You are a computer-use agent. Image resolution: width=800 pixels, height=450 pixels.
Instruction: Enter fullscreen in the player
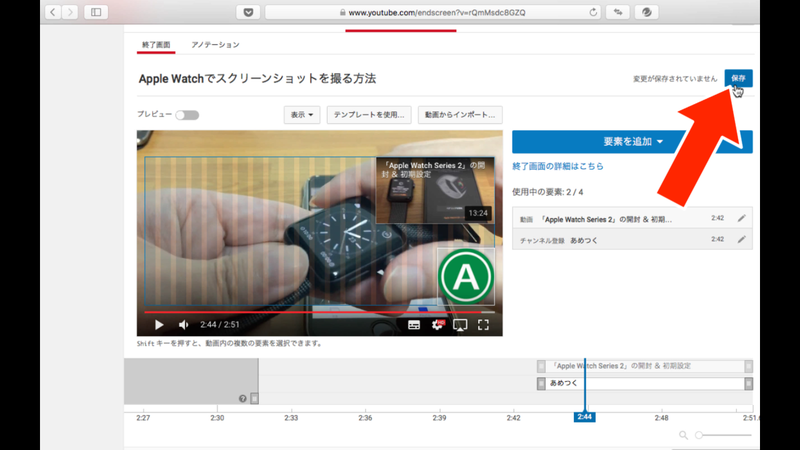[483, 325]
